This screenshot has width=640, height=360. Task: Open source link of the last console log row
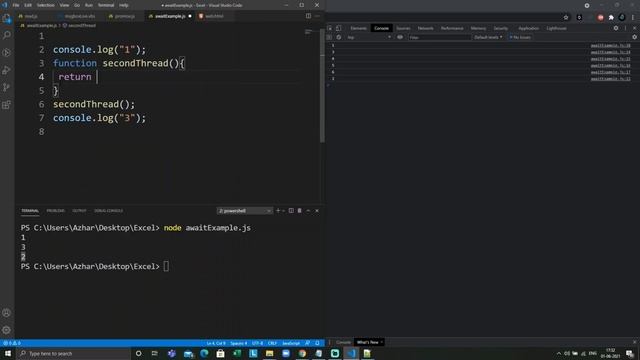[x=611, y=78]
